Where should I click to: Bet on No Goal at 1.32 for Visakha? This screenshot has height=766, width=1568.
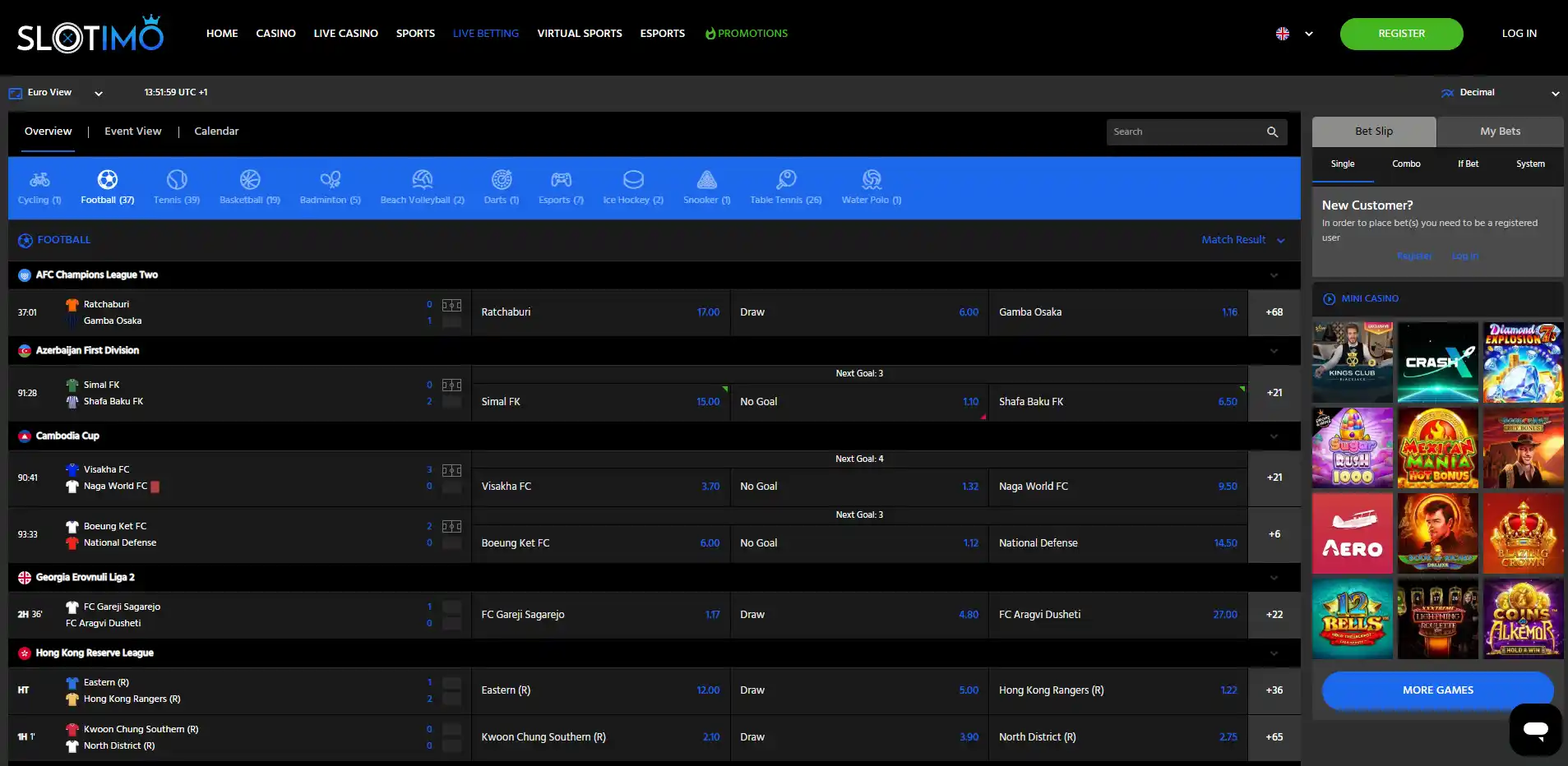[859, 487]
